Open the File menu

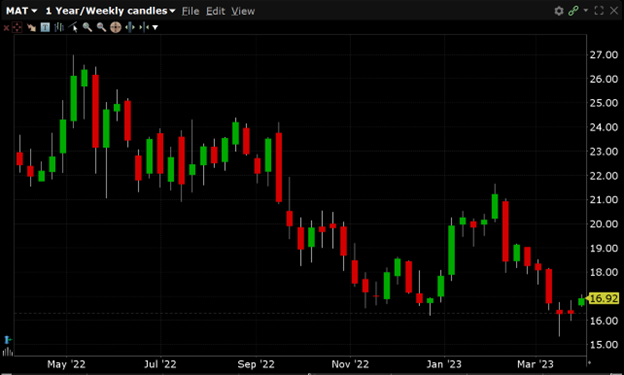[x=190, y=11]
